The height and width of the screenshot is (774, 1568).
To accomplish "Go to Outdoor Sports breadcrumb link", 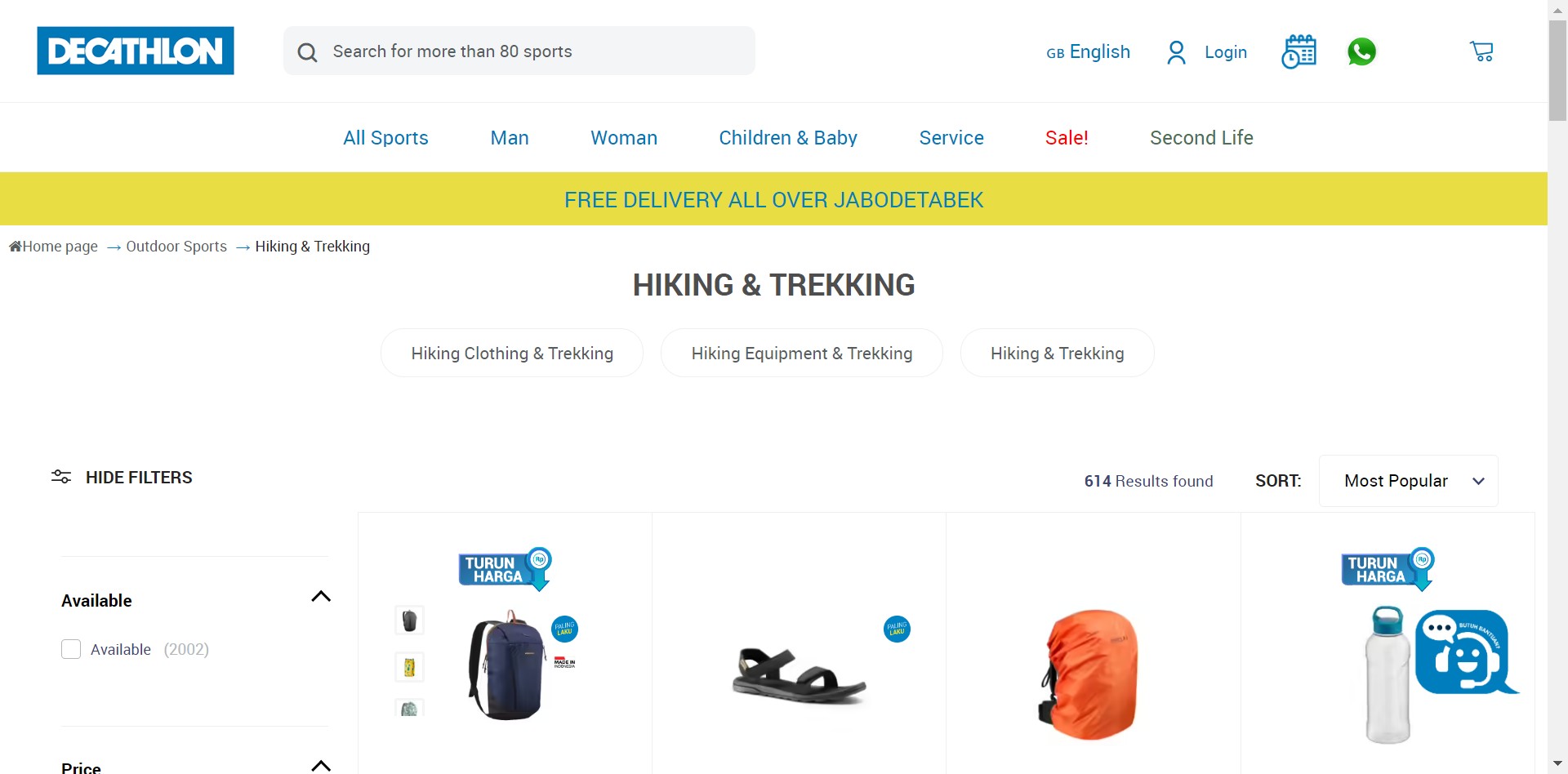I will pyautogui.click(x=176, y=247).
